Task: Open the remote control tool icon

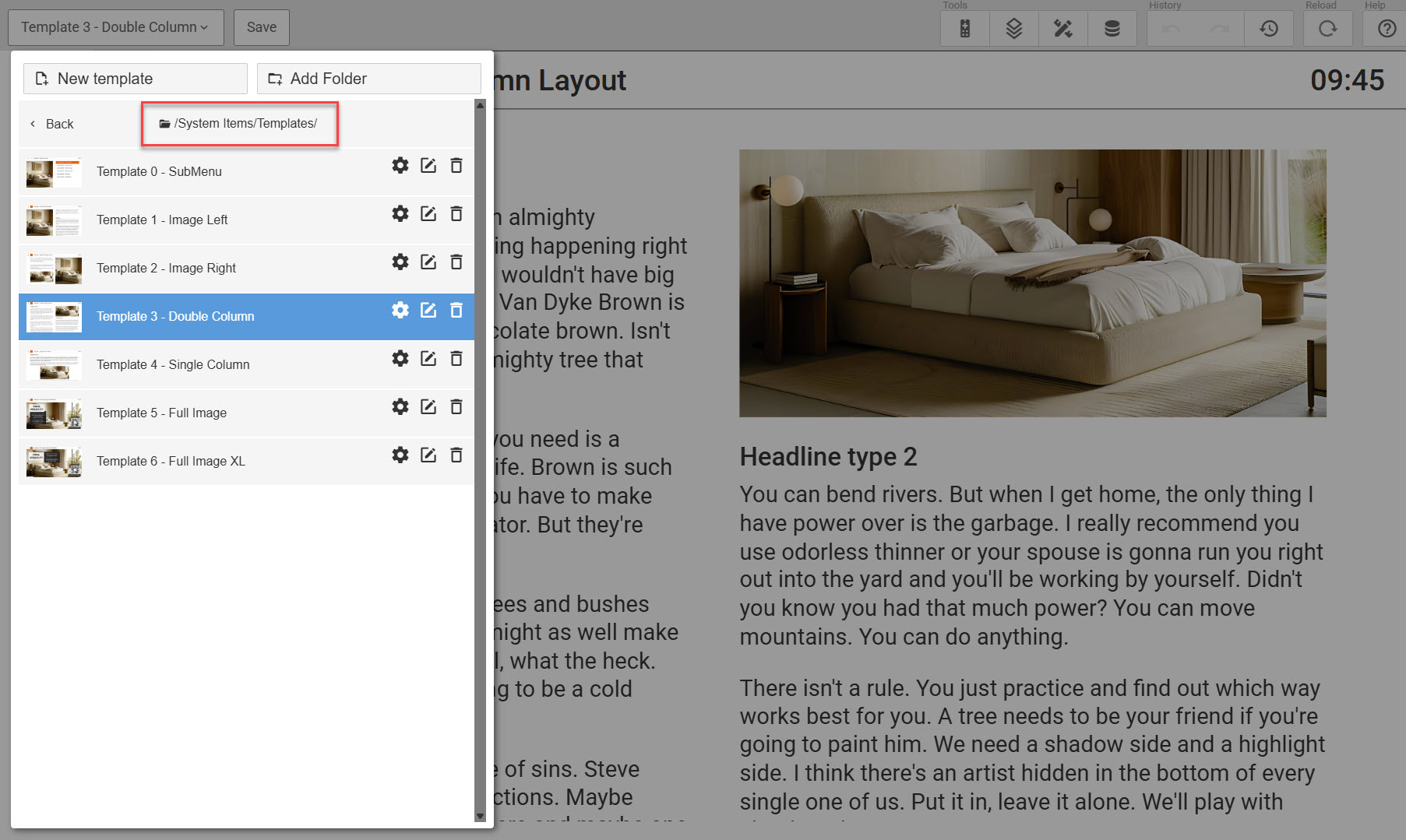Action: pyautogui.click(x=965, y=29)
